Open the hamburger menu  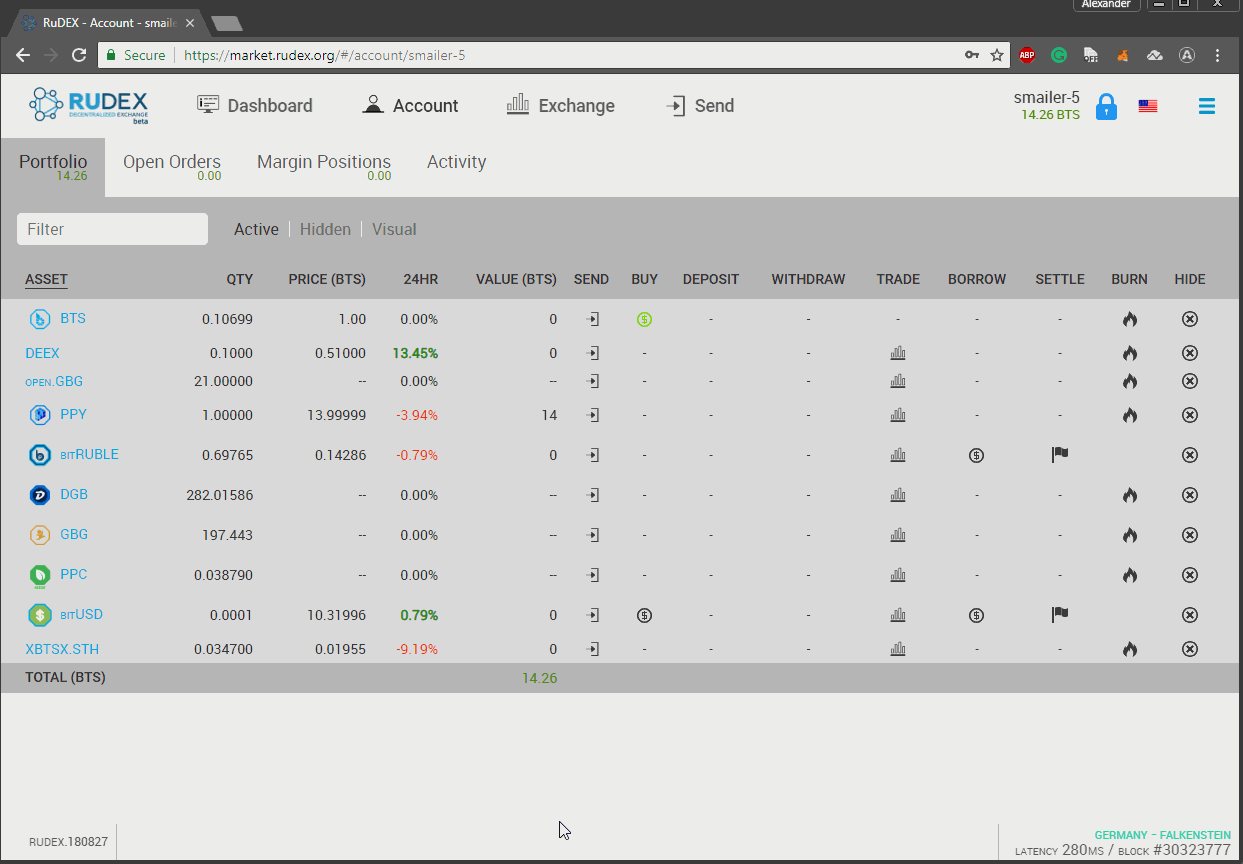pyautogui.click(x=1207, y=106)
